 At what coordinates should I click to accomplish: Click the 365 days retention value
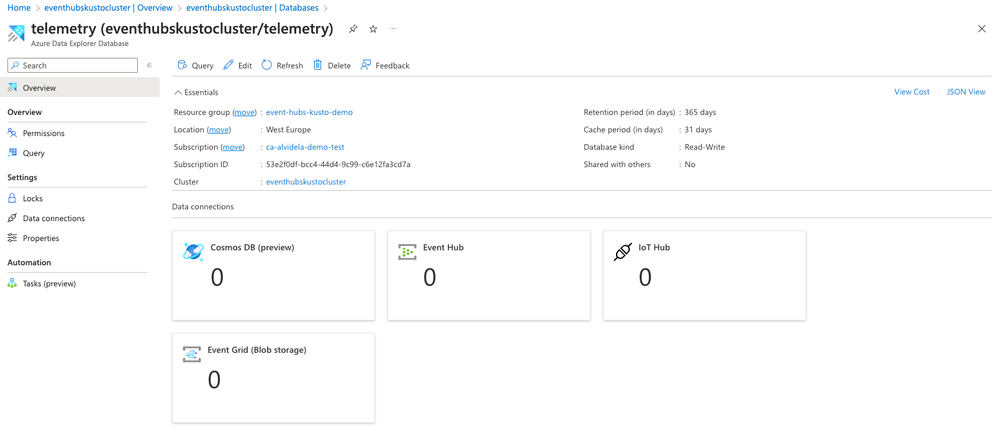pyautogui.click(x=700, y=112)
